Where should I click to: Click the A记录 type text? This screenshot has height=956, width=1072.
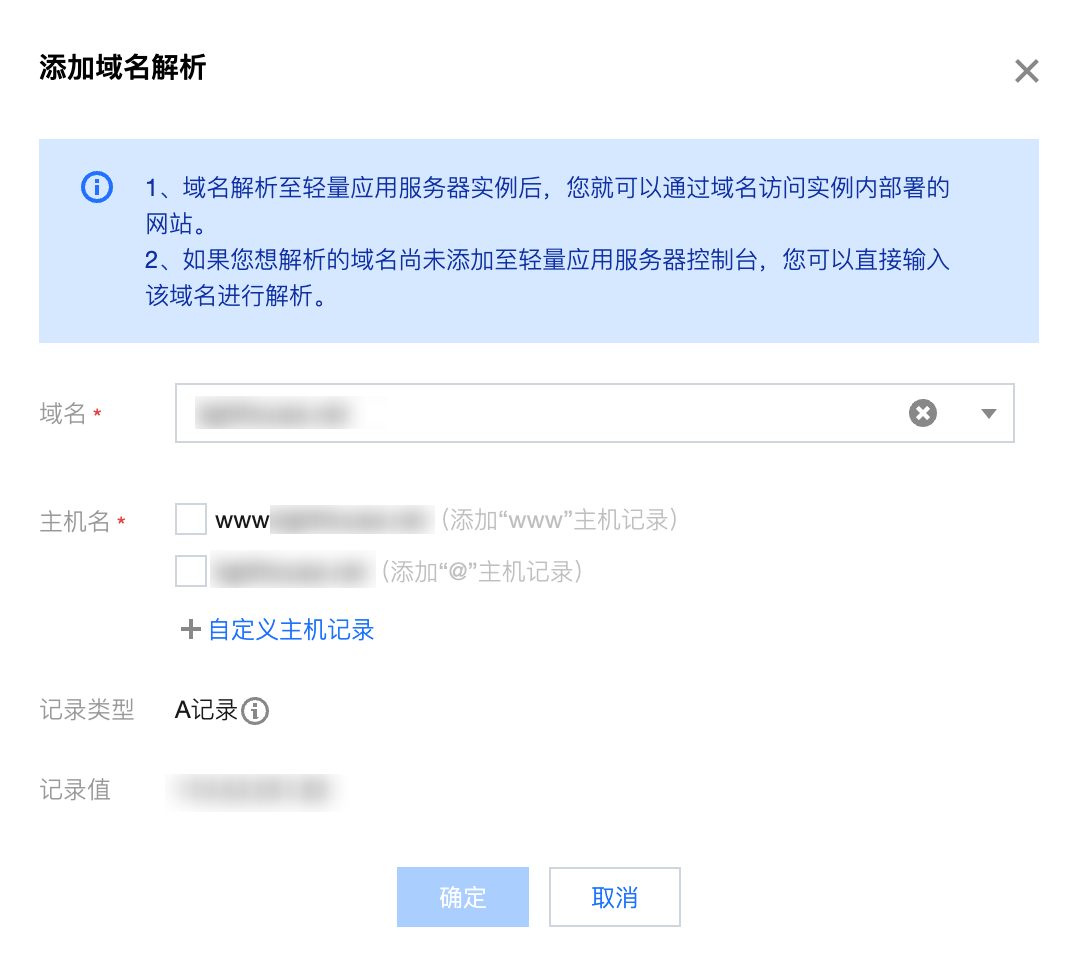[x=206, y=711]
